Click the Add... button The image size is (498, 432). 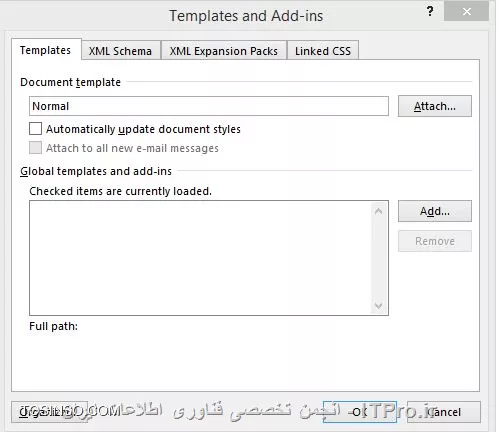pyautogui.click(x=435, y=211)
